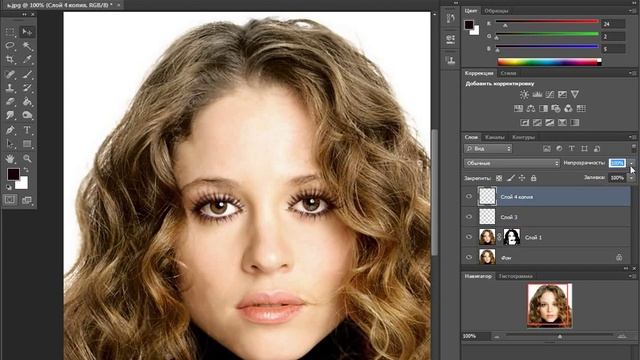Select the Zoom tool
Viewport: 640px width, 360px height.
27,158
